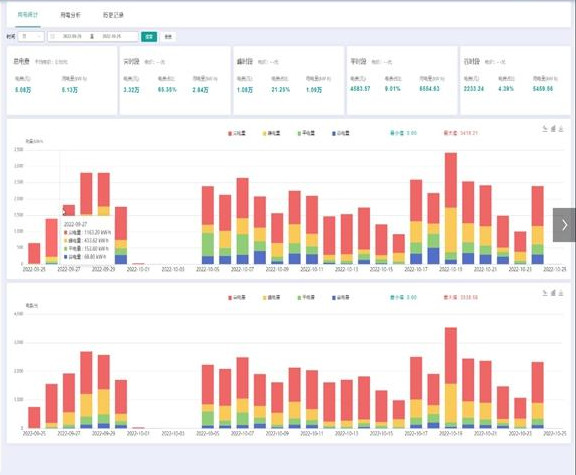
Task: Toggle 平电量 series in kWh chart legend
Action: (306, 133)
